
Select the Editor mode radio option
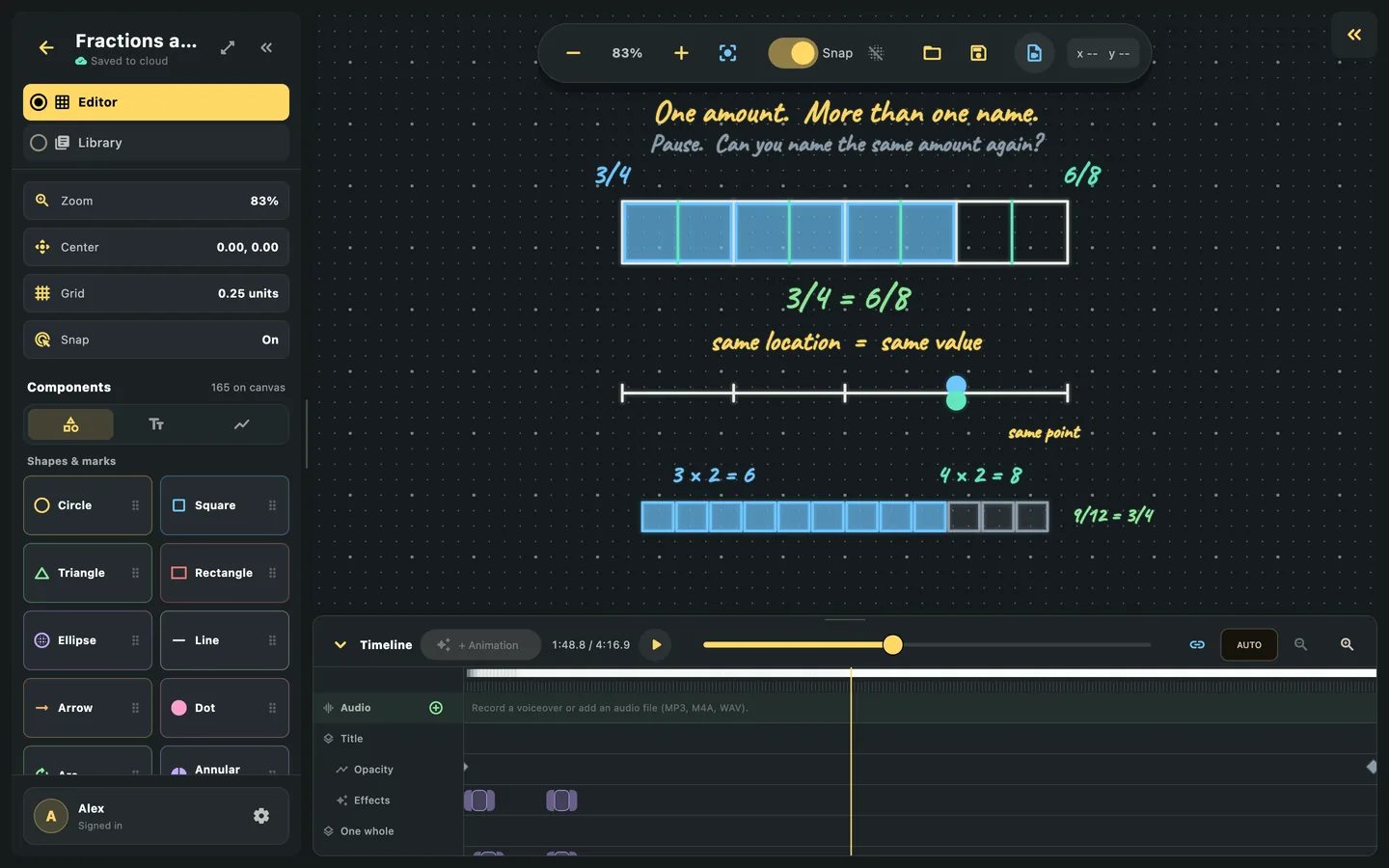click(x=156, y=102)
